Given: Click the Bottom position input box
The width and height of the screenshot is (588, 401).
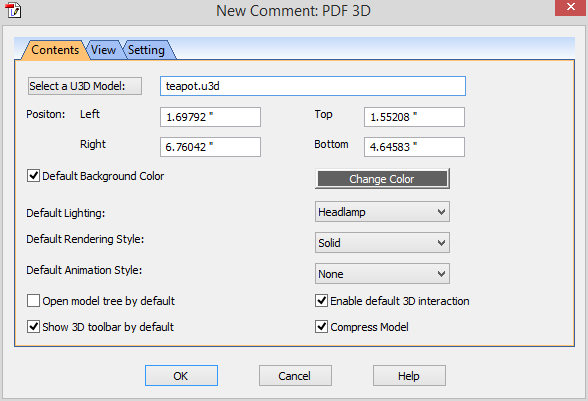Looking at the screenshot, I should click(414, 147).
